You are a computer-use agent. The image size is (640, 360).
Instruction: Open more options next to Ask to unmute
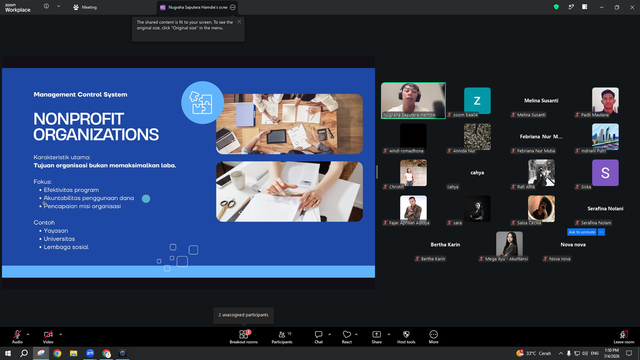[601, 232]
